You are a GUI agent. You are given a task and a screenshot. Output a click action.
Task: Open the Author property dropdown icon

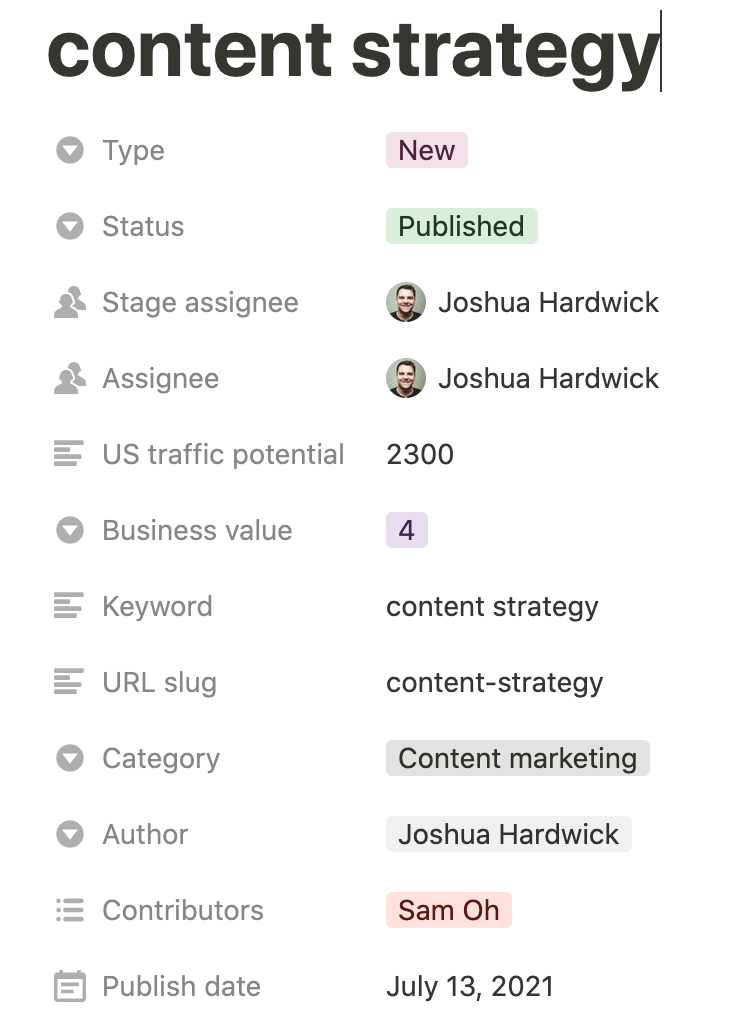[69, 835]
